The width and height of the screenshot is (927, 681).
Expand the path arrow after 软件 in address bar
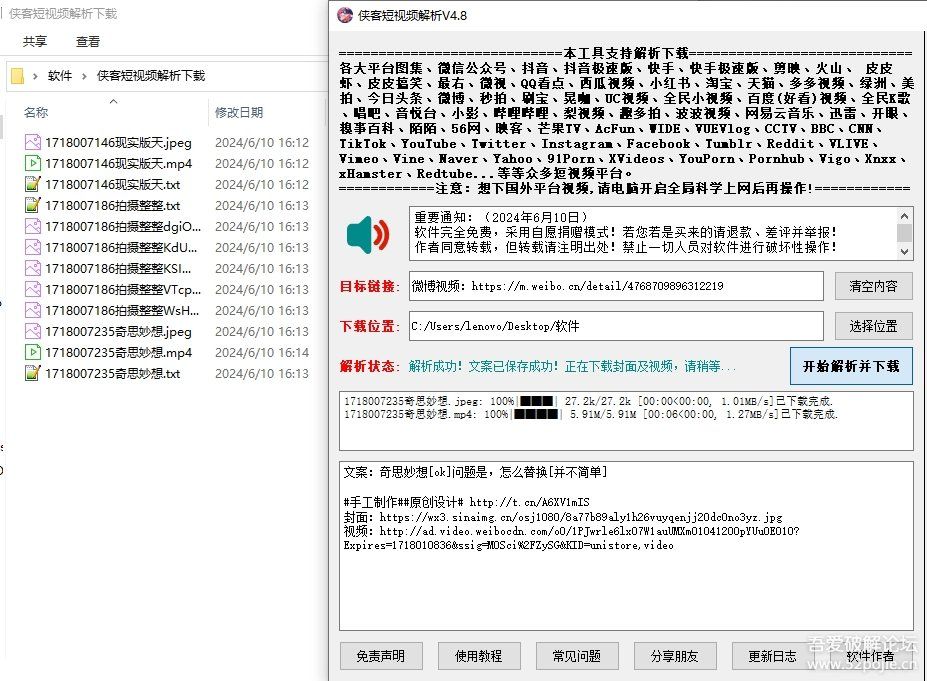[x=82, y=74]
